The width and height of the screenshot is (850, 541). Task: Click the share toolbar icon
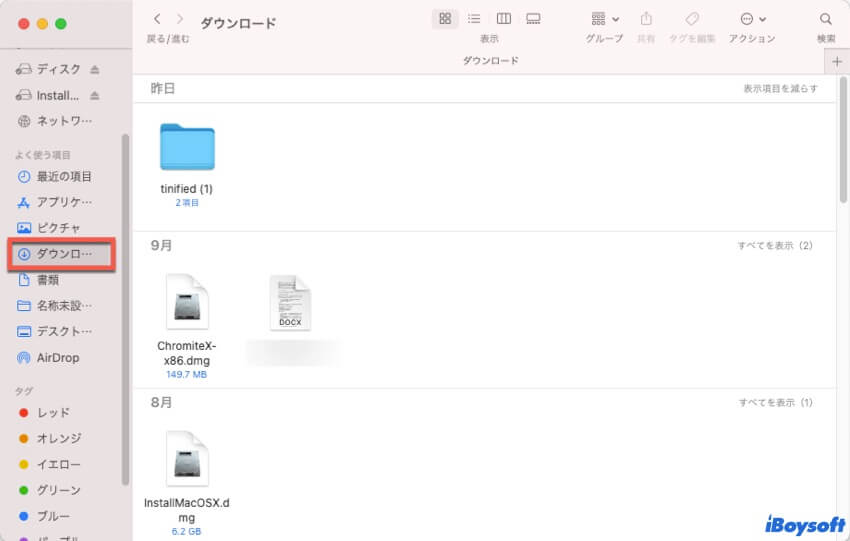point(646,19)
